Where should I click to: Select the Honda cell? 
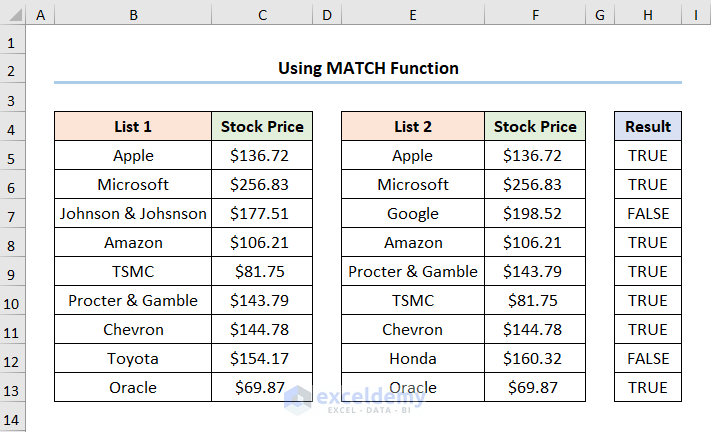(x=413, y=359)
